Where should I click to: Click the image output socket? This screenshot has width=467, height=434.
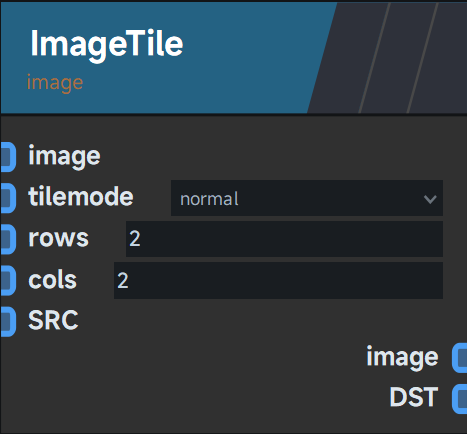(460, 358)
